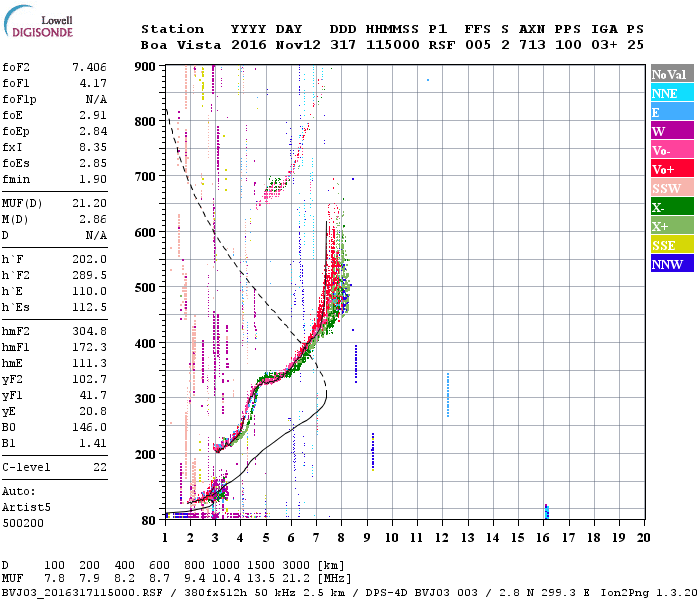The image size is (700, 600).
Task: Click the MUF 7.8 table value
Action: pyautogui.click(x=54, y=579)
